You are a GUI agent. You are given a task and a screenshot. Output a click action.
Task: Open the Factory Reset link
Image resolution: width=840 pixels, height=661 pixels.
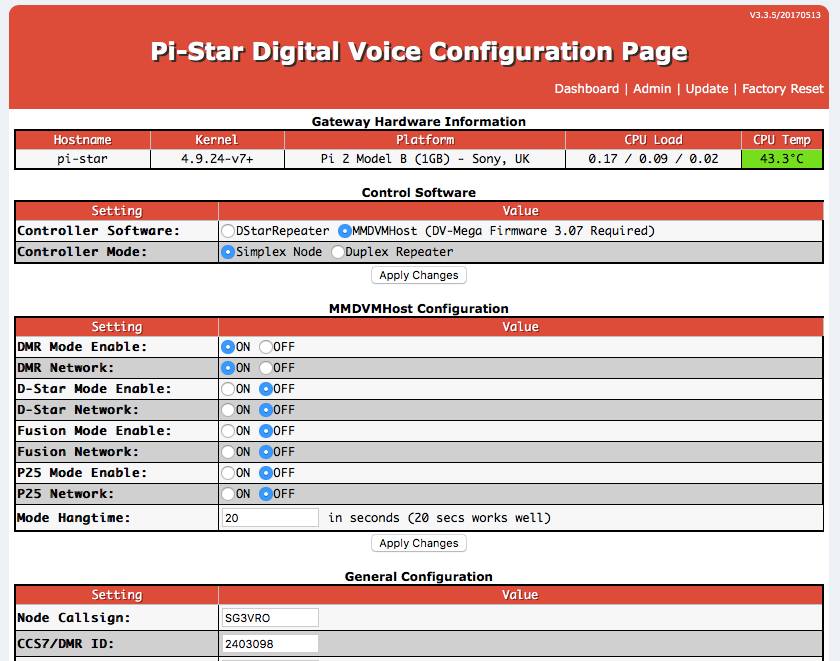tap(783, 88)
